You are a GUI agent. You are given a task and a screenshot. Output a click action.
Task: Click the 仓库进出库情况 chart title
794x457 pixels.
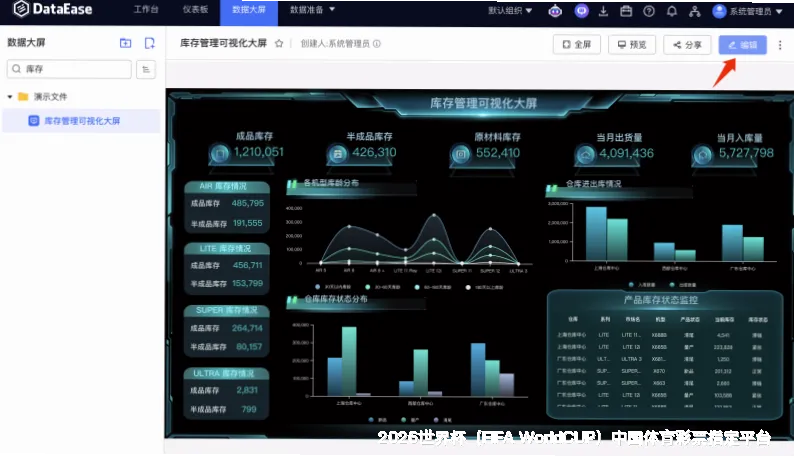click(593, 184)
